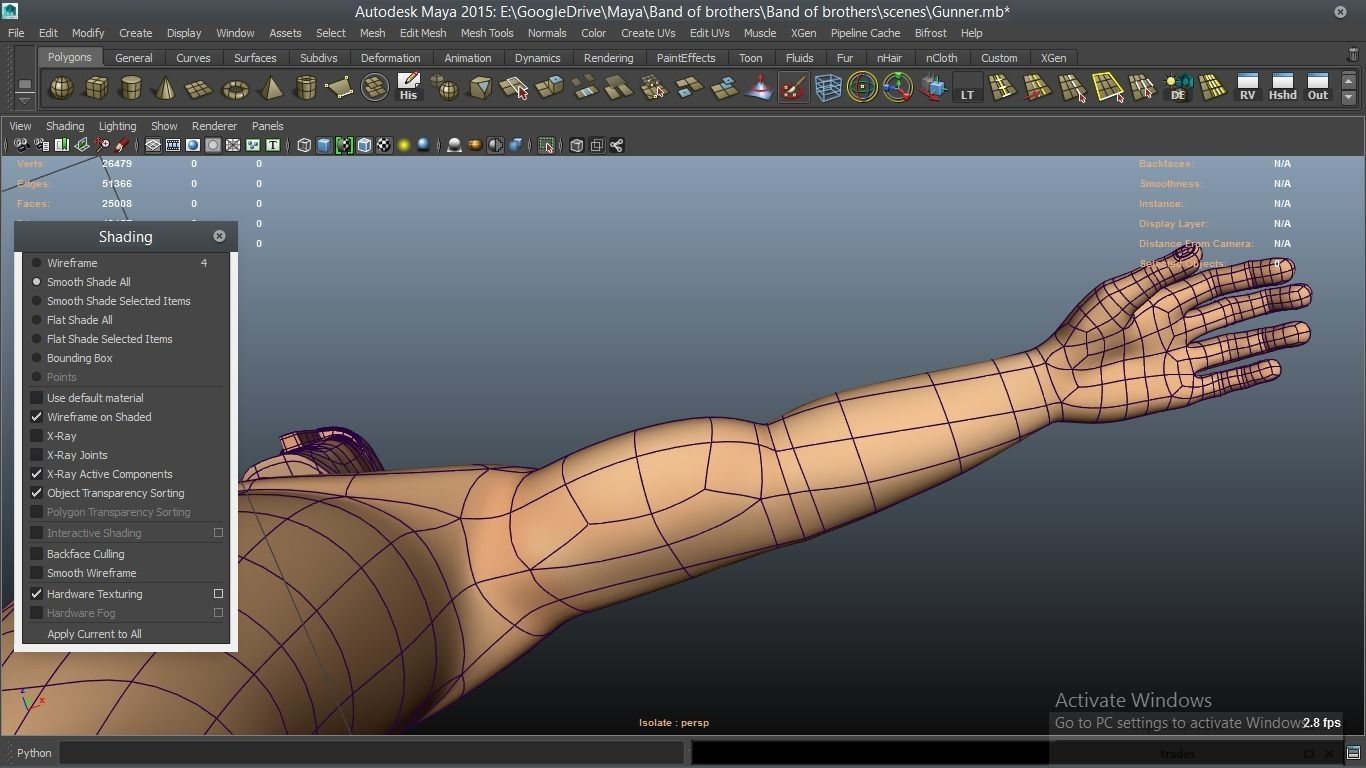
Task: Uncheck Wireframe on Shaded
Action: 37,417
